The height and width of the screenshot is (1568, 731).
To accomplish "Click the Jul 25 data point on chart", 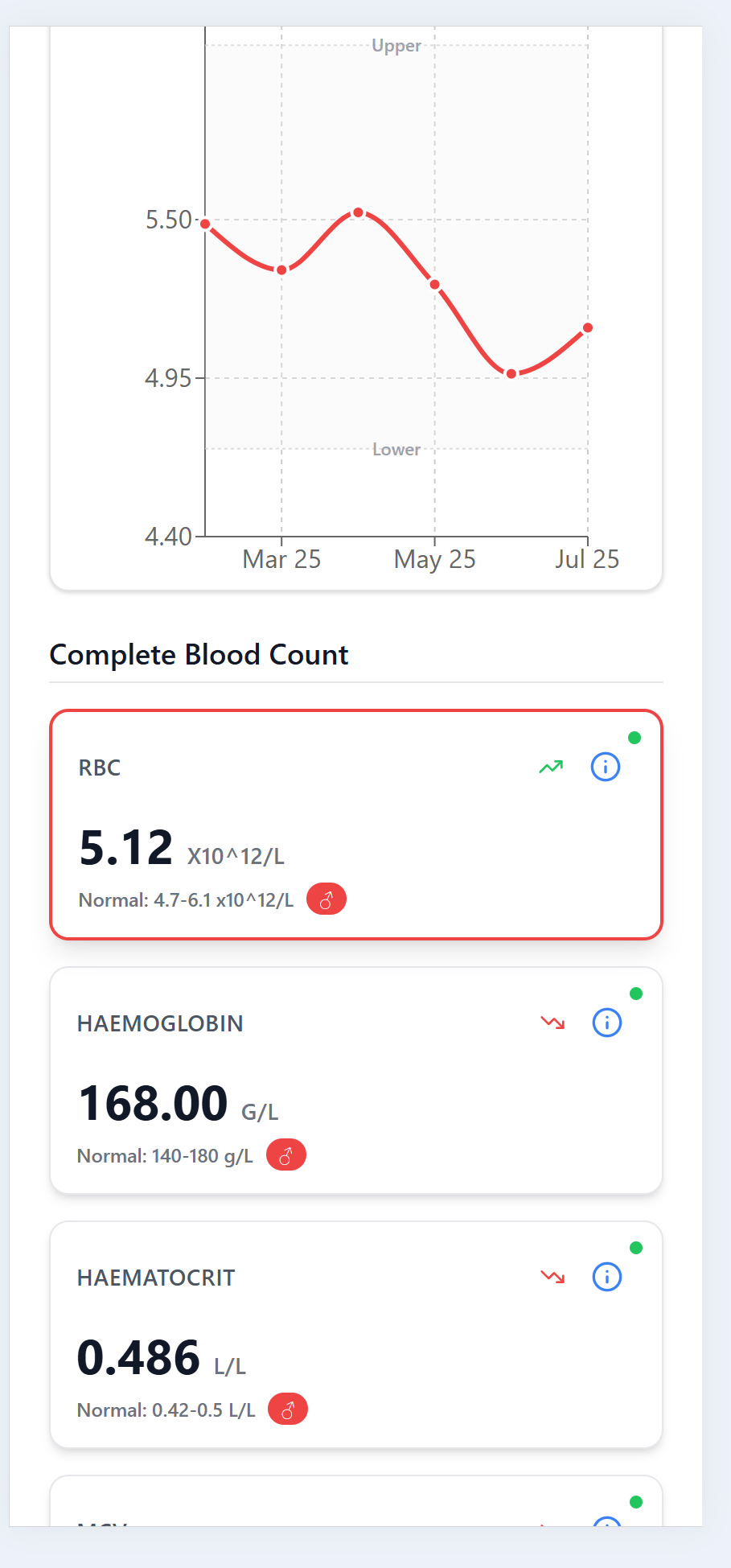I will (588, 327).
